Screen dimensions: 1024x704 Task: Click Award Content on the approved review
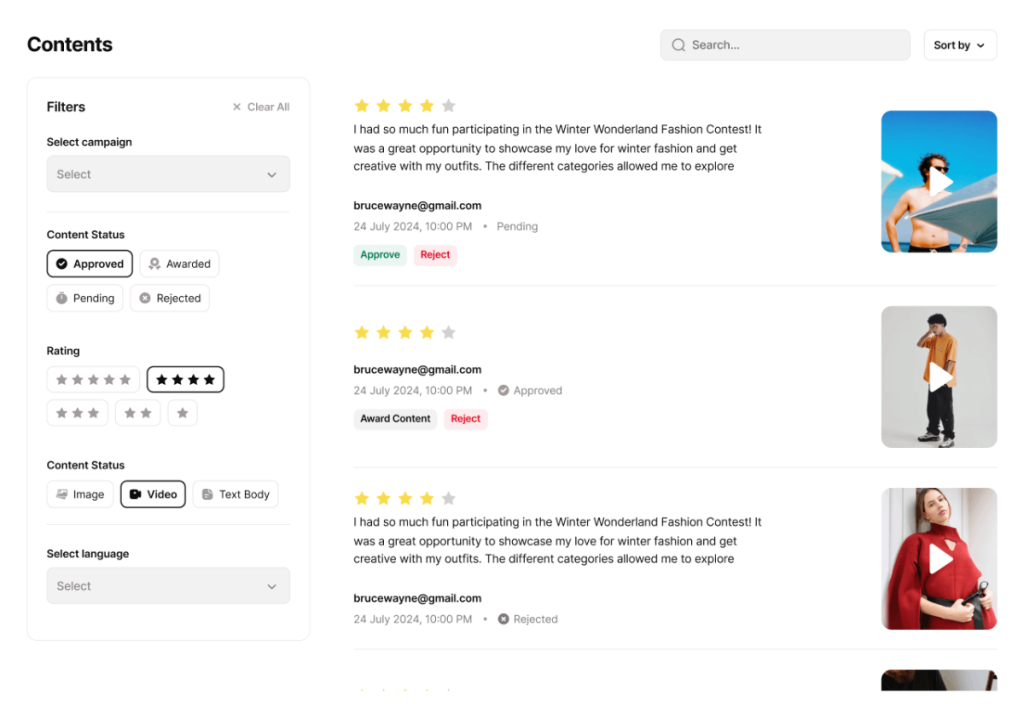pos(395,419)
